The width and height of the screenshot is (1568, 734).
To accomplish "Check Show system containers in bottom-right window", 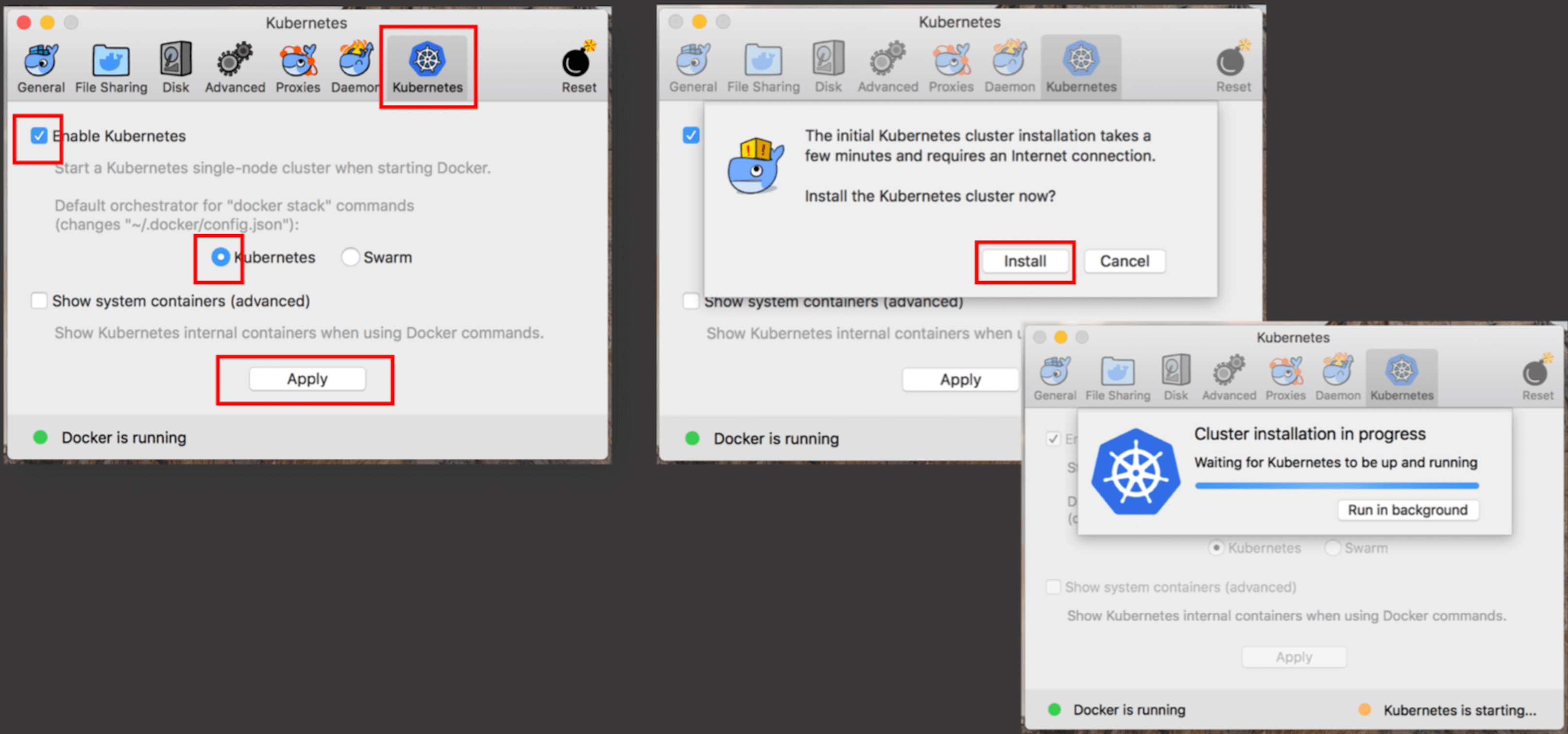I will point(1053,587).
